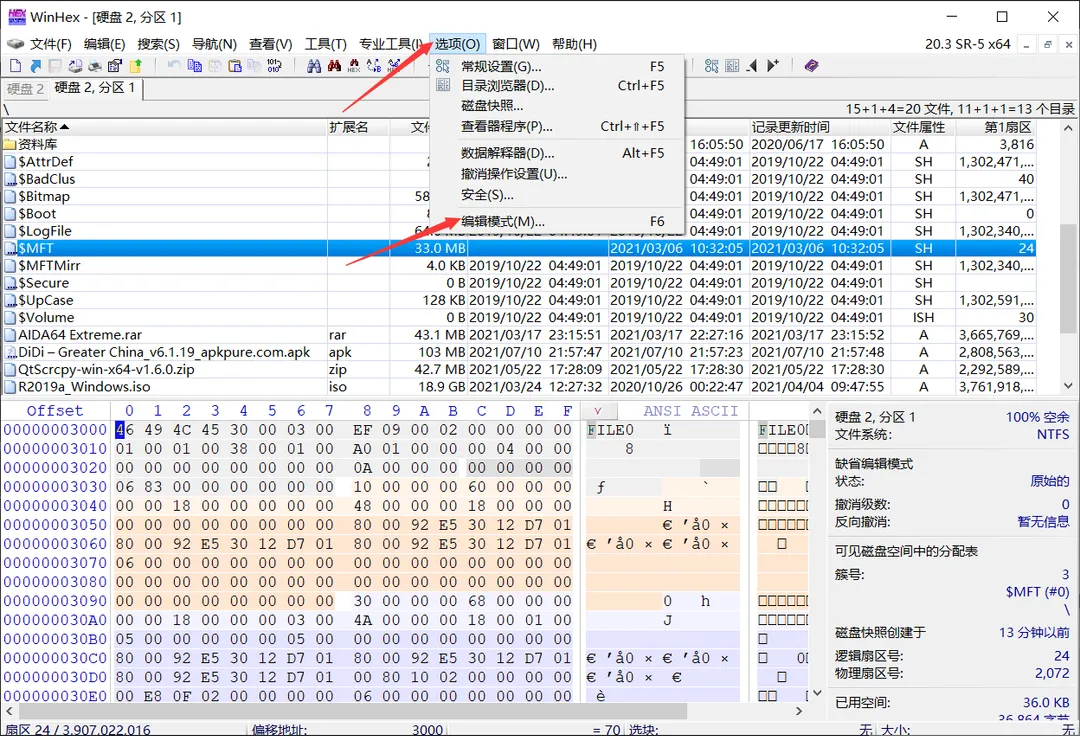Click the New file toolbar icon

(16, 66)
